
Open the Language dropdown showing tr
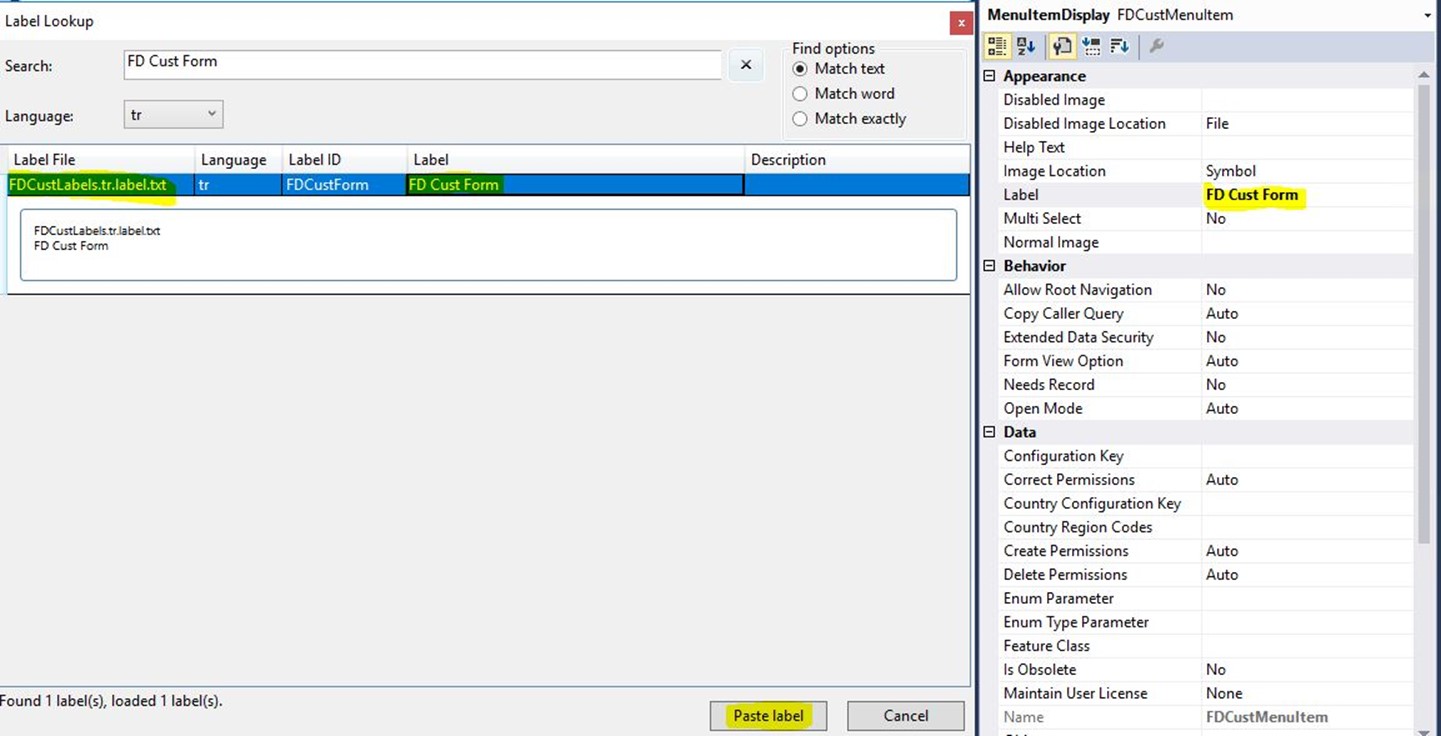click(x=173, y=115)
